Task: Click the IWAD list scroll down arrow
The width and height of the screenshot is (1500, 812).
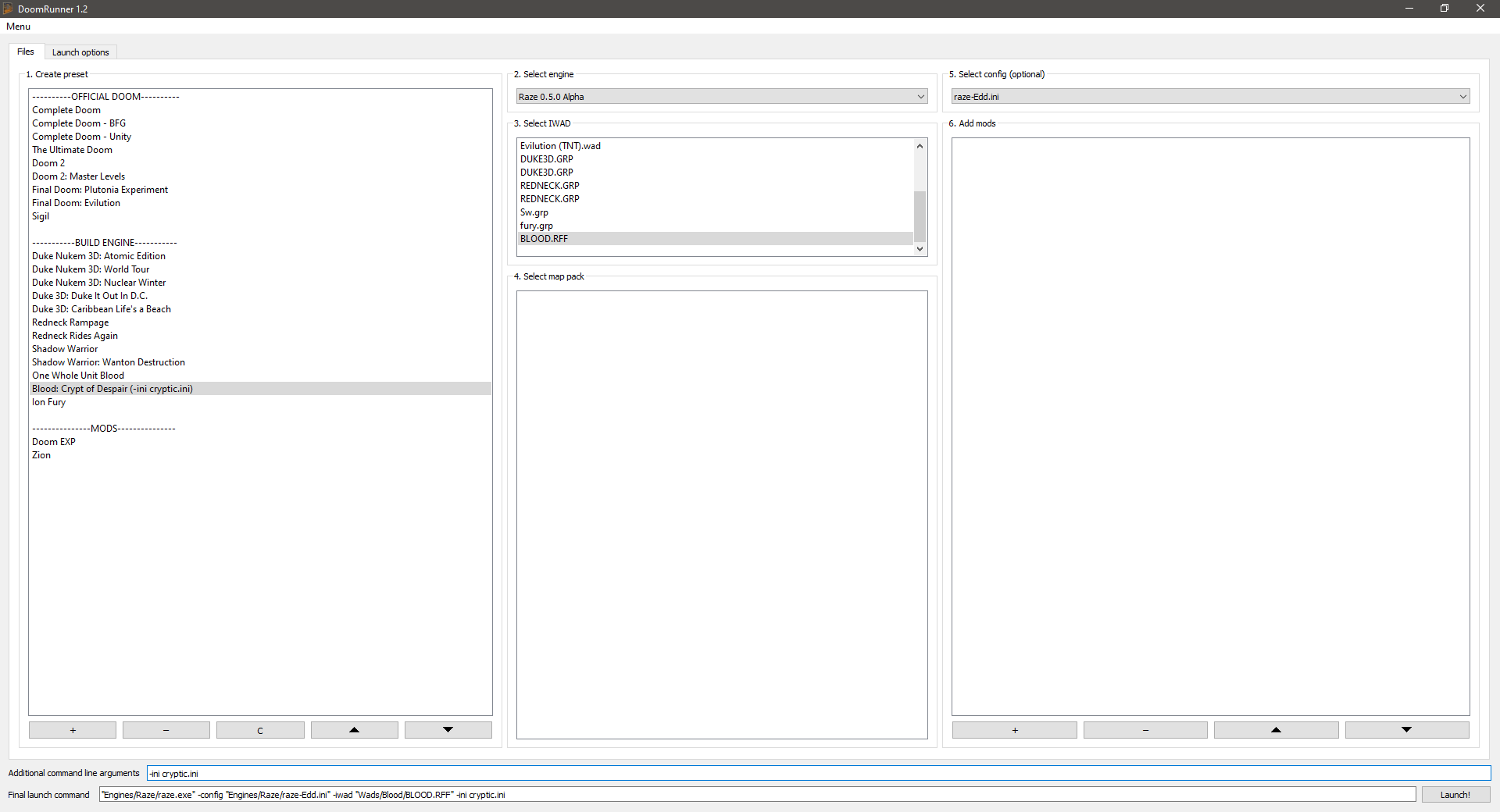Action: point(920,249)
